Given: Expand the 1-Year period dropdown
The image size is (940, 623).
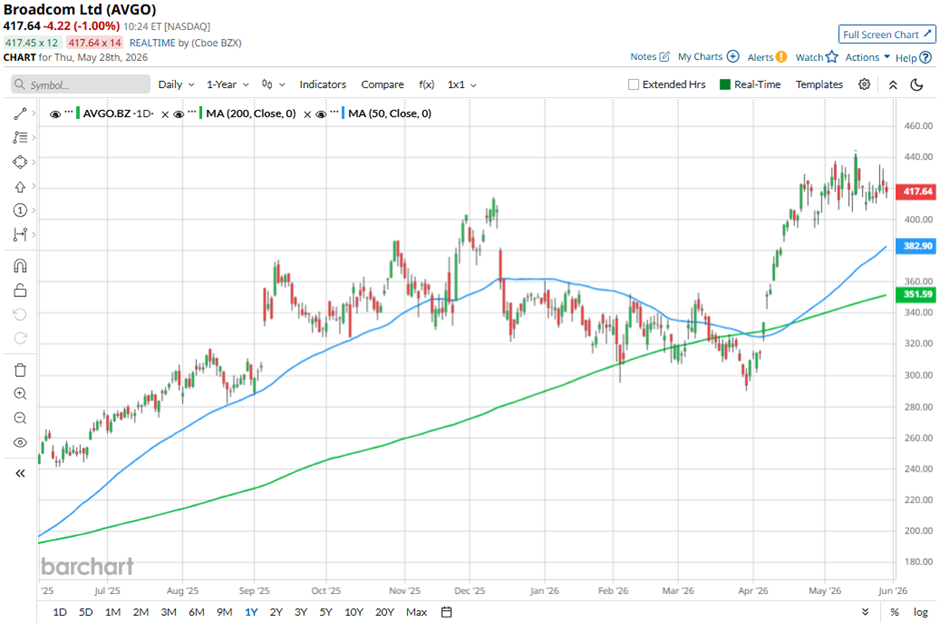Looking at the screenshot, I should [227, 85].
